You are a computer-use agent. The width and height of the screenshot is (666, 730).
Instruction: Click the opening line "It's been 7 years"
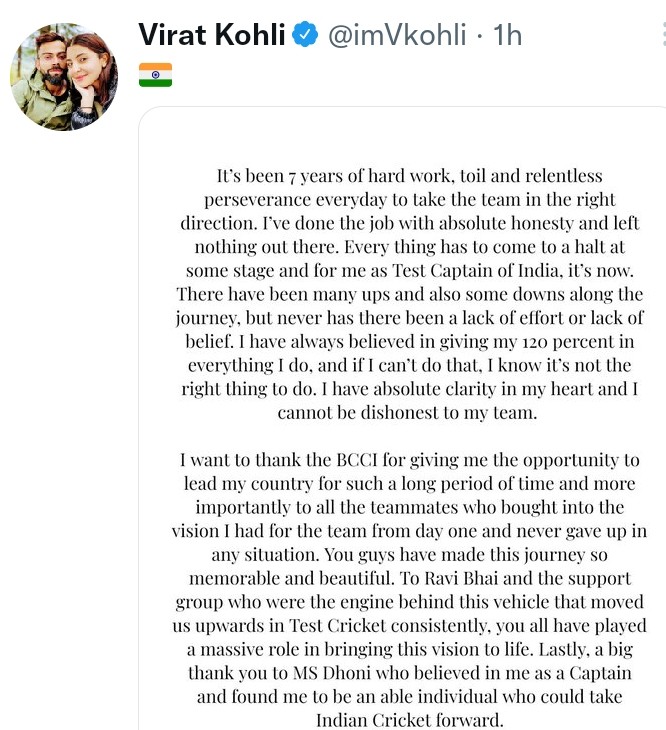[300, 175]
